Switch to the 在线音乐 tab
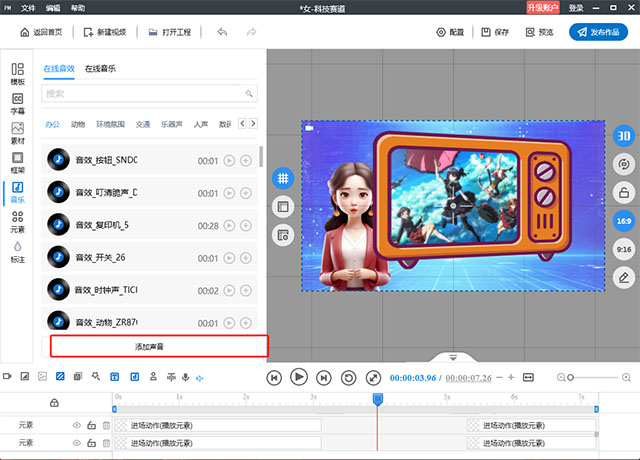Screen dimensions: 640x460 pyautogui.click(x=100, y=69)
